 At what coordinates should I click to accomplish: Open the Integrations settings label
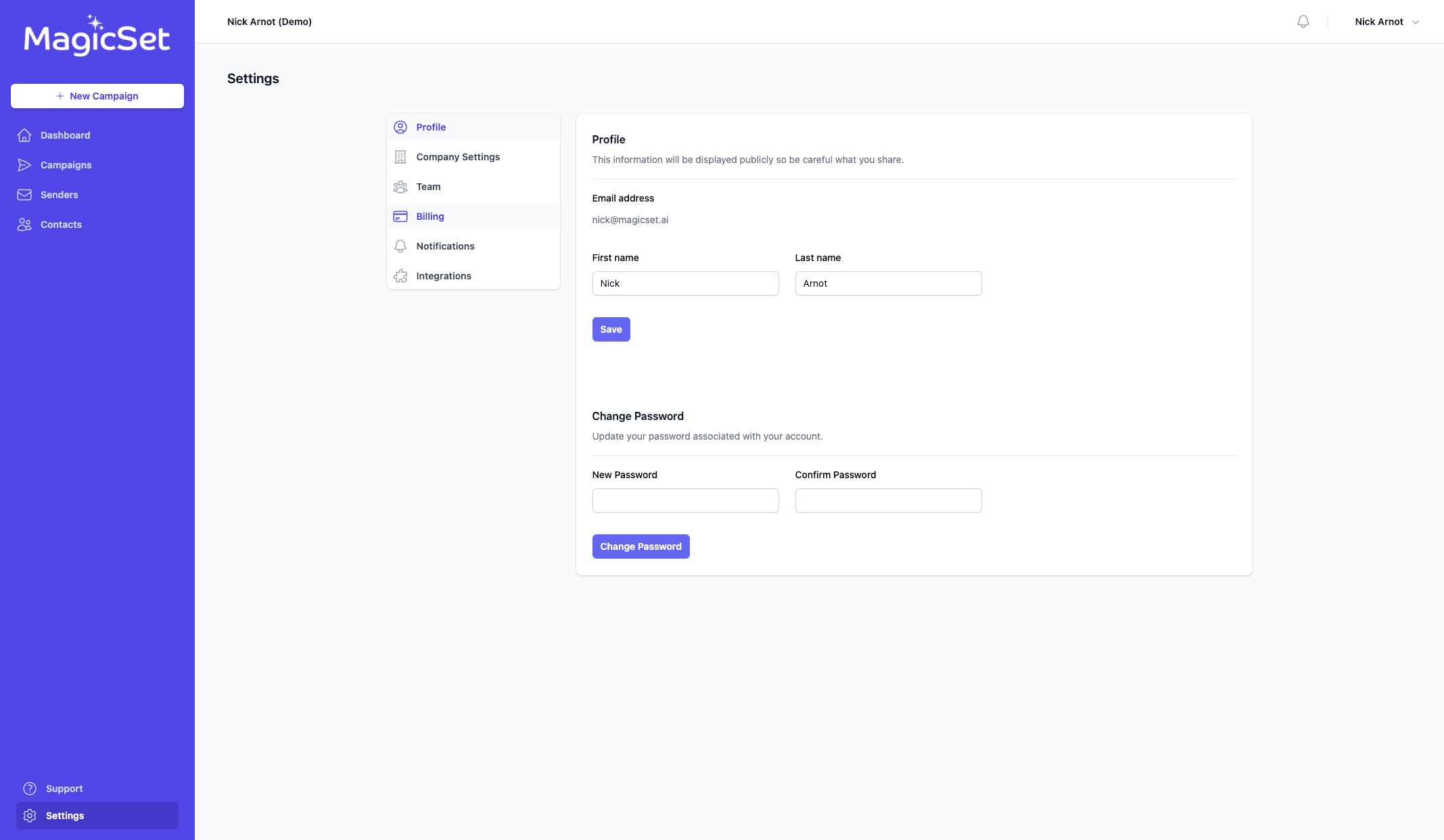click(444, 276)
